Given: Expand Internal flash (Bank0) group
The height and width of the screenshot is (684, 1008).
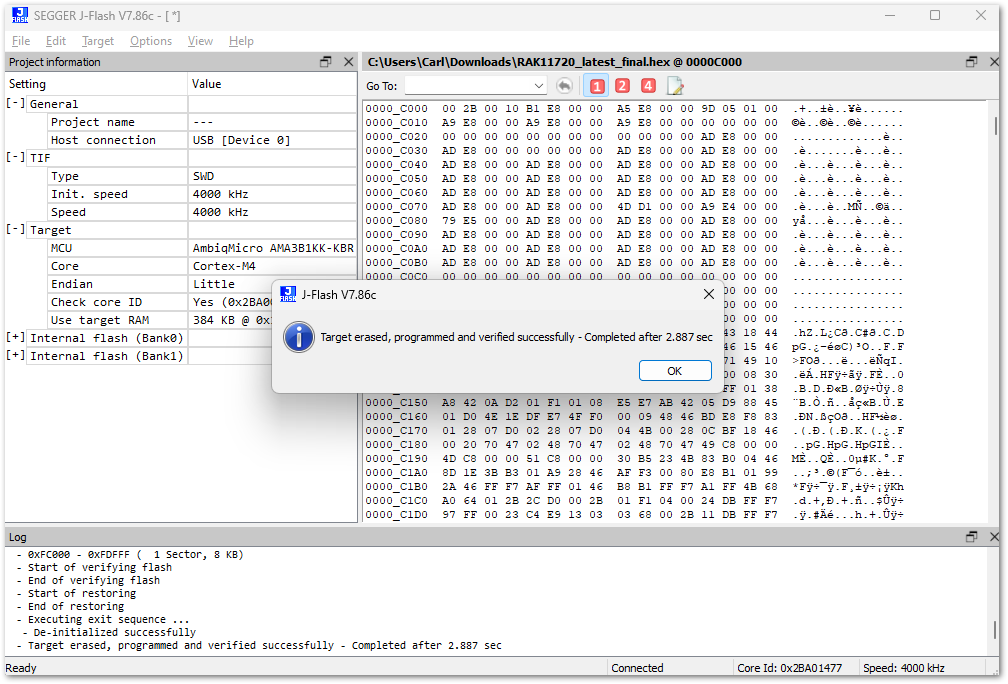Looking at the screenshot, I should click(15, 337).
